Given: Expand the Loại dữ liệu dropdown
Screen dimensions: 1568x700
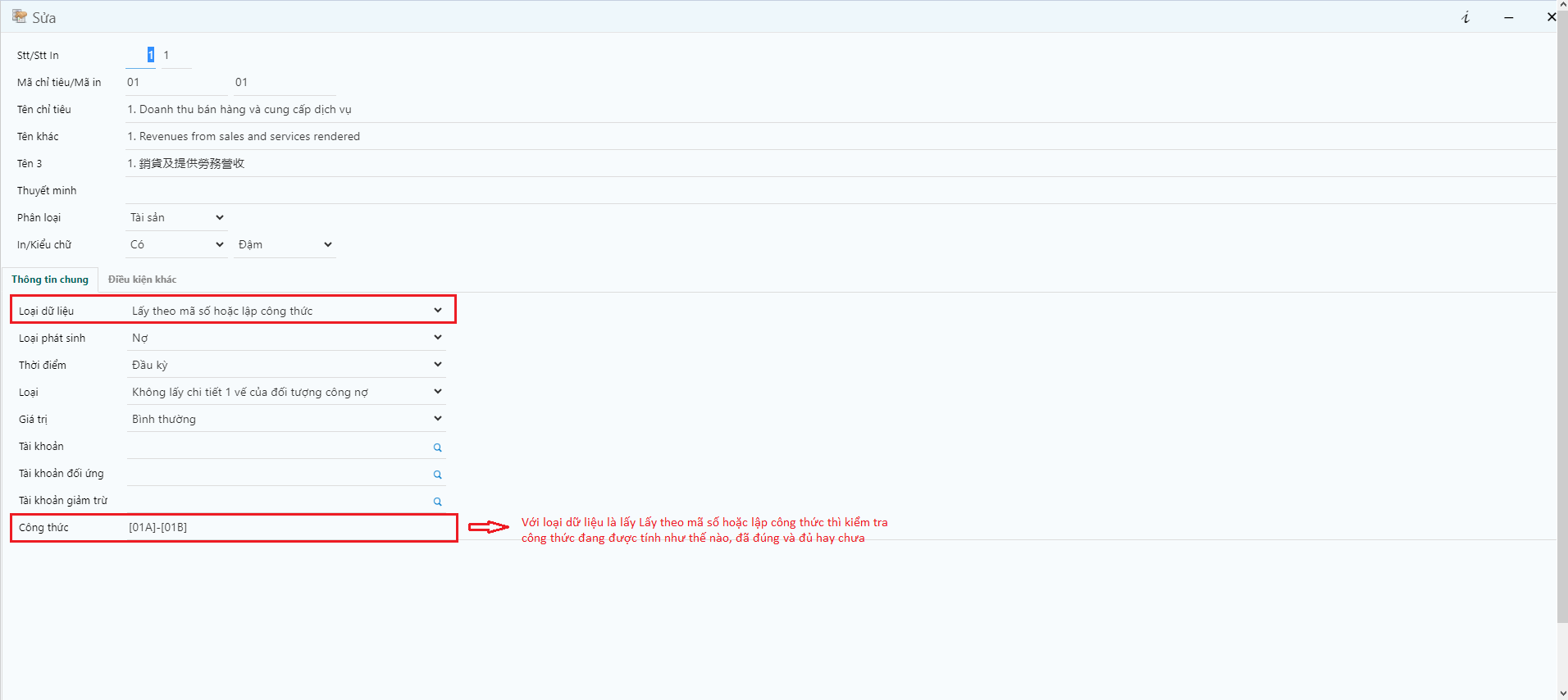Looking at the screenshot, I should (286, 311).
